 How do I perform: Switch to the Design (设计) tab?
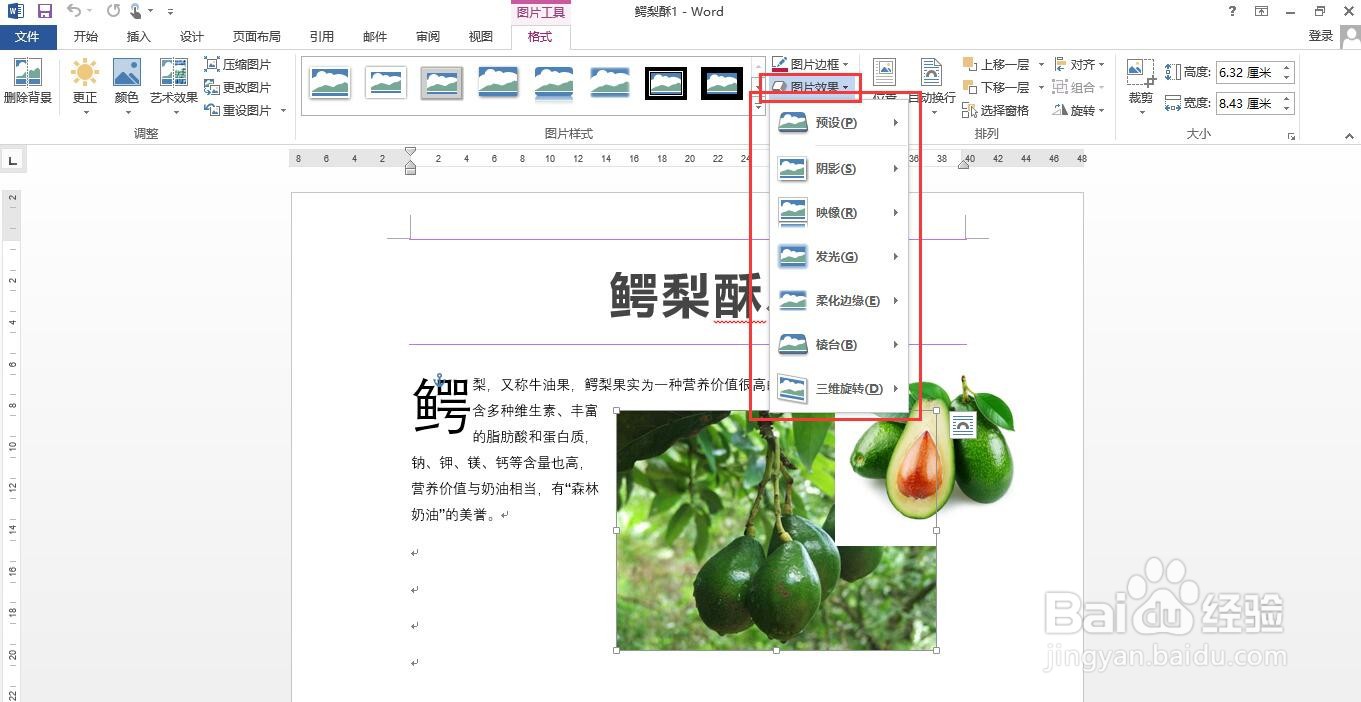(x=192, y=36)
